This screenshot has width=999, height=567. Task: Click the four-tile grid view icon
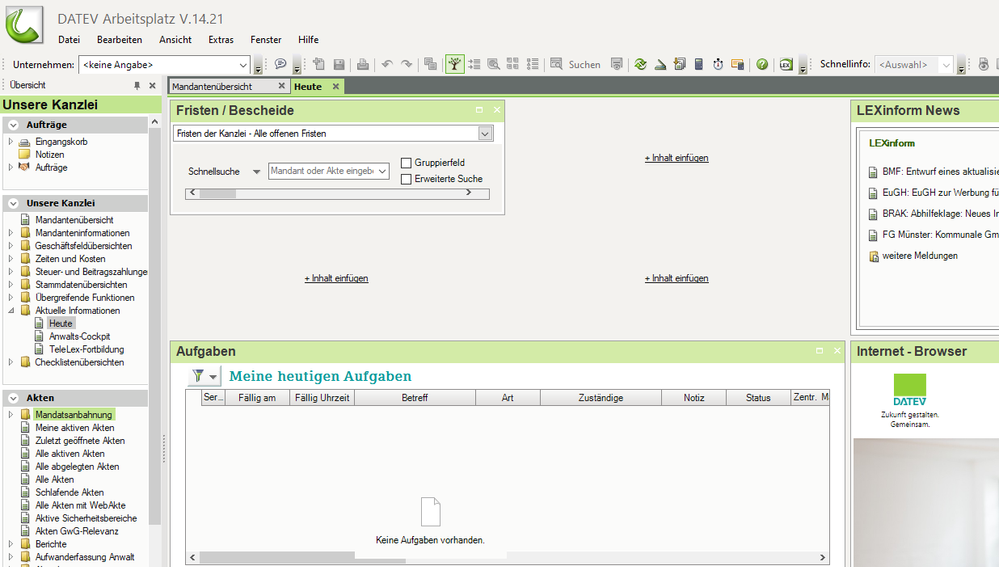click(x=513, y=64)
